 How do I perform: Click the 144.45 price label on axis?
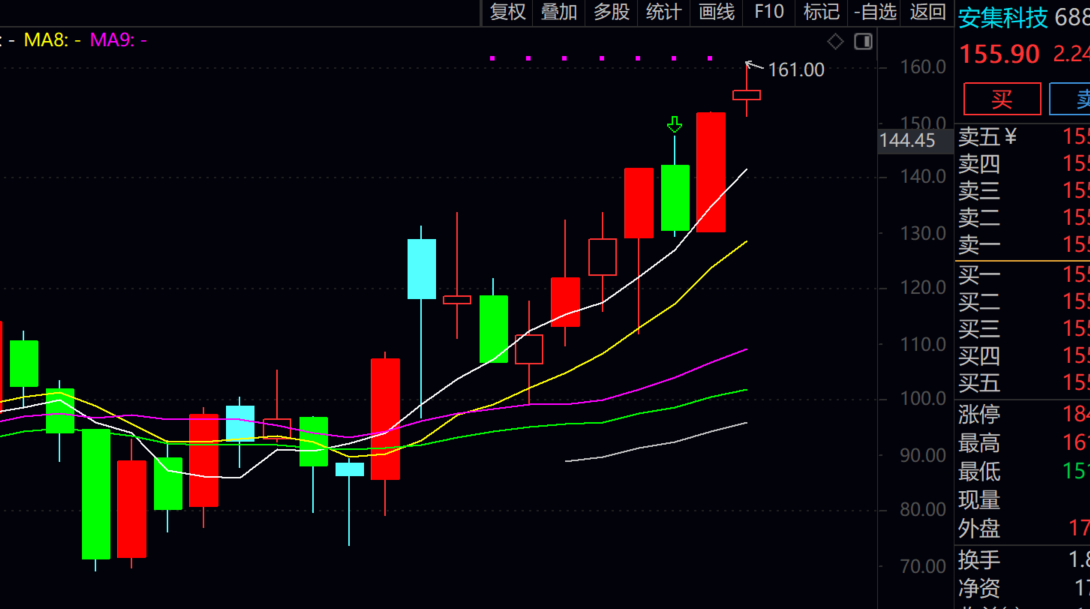[907, 141]
